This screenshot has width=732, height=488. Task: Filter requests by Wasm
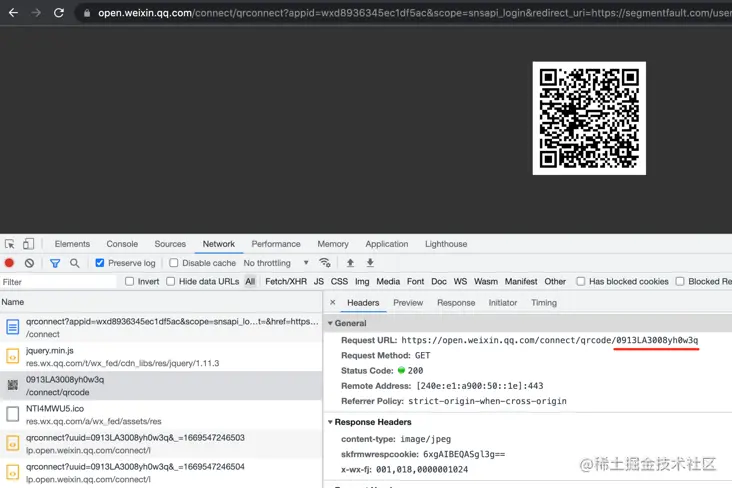click(486, 281)
